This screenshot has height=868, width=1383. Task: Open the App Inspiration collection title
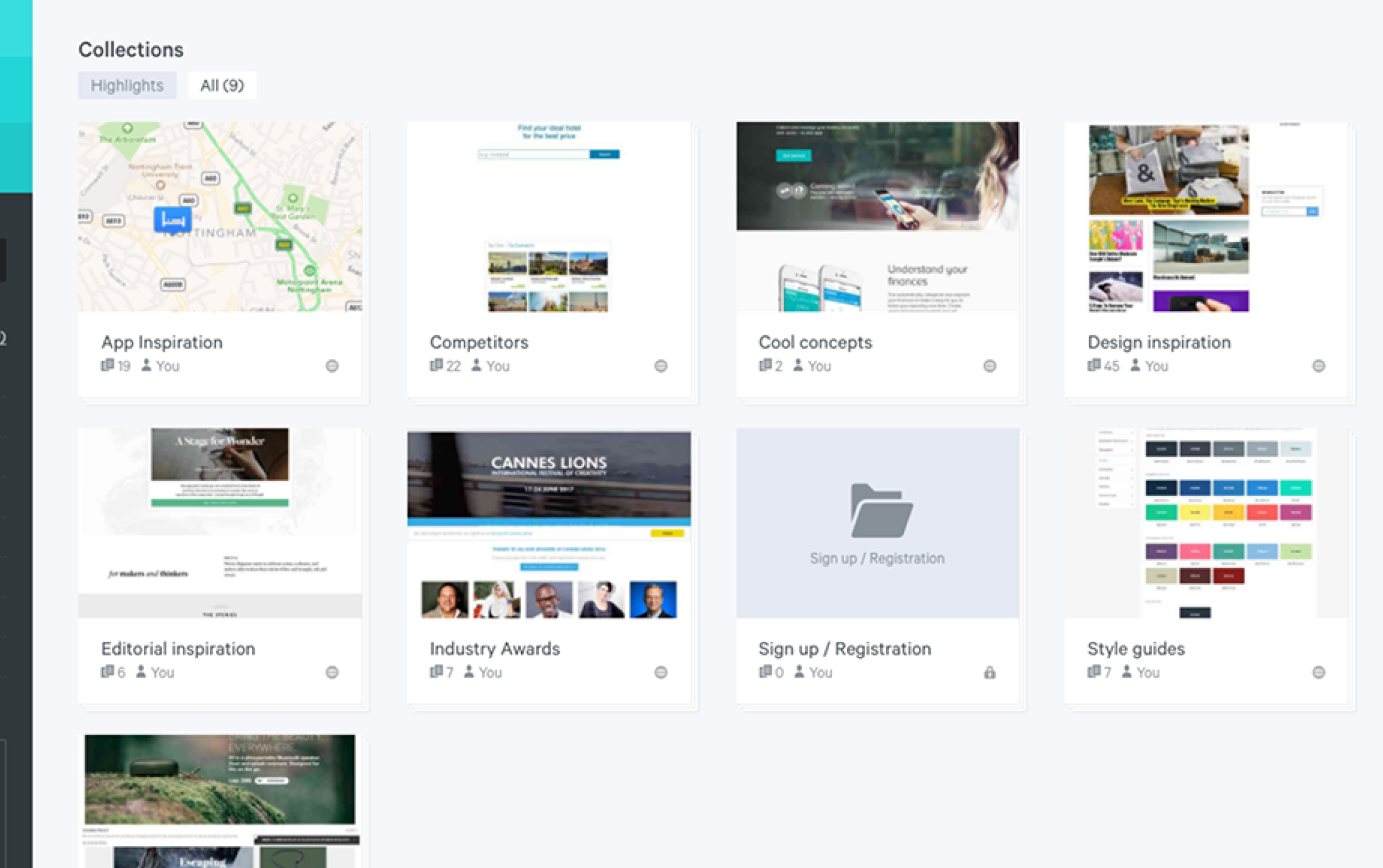tap(162, 342)
